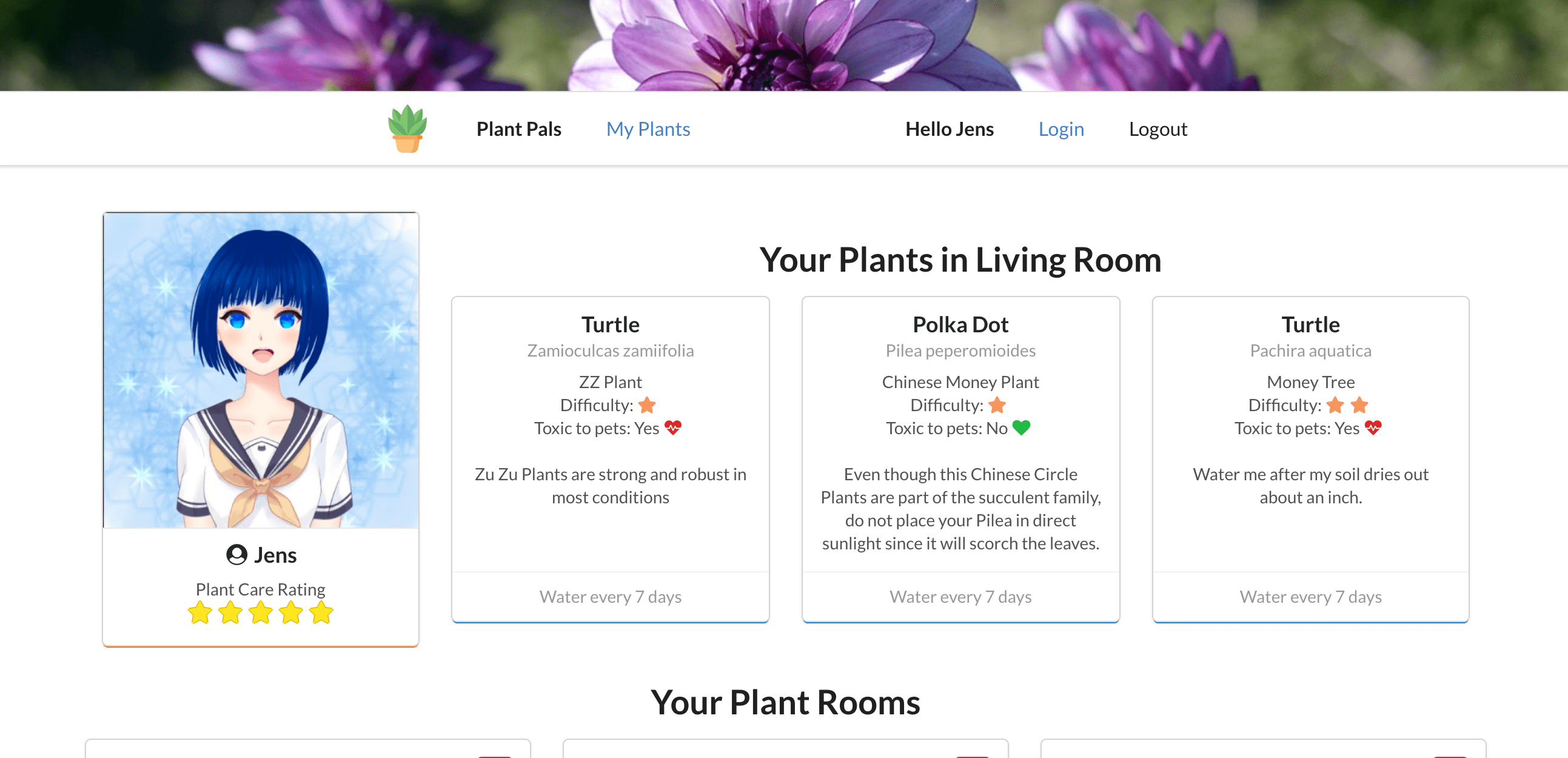Click the fifth yellow Plant Care Rating star

coord(321,612)
